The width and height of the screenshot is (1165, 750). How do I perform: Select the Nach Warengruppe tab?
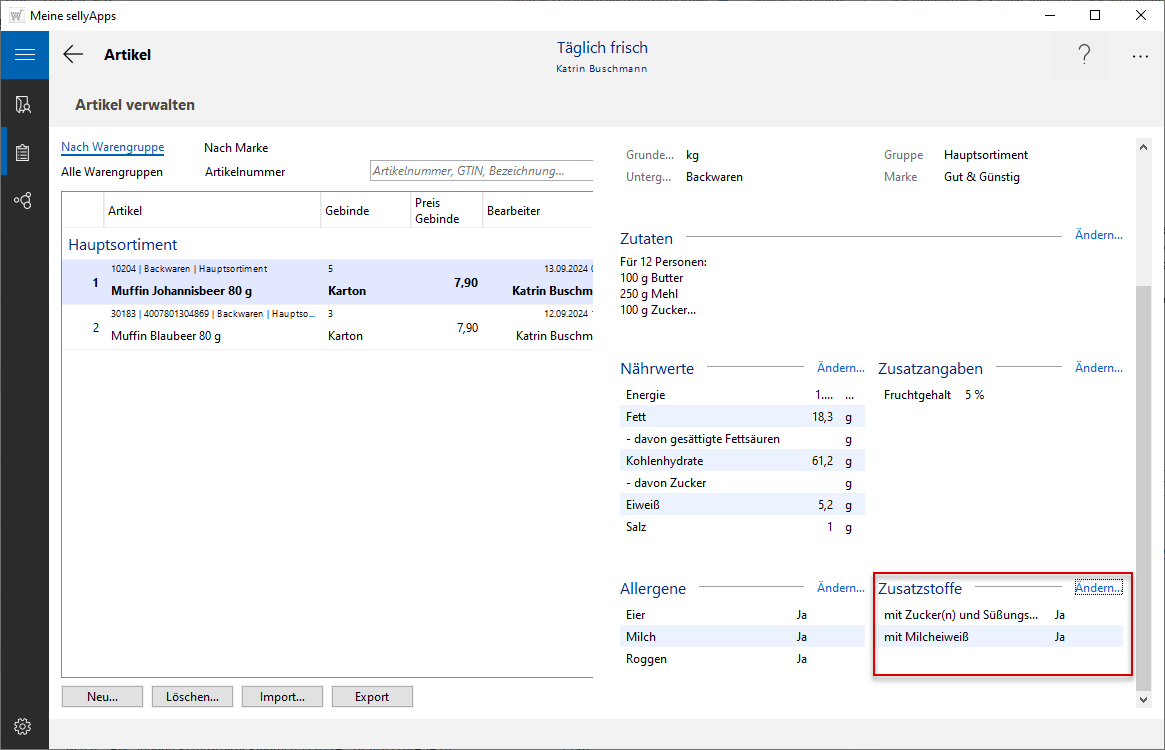pyautogui.click(x=112, y=148)
